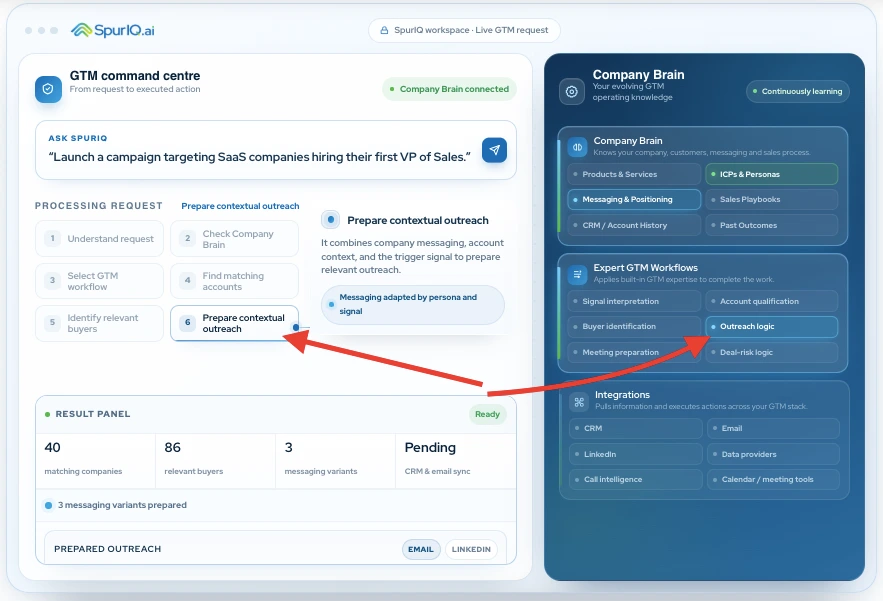Click the LinkedIn integration chip
The image size is (883, 601).
(636, 454)
